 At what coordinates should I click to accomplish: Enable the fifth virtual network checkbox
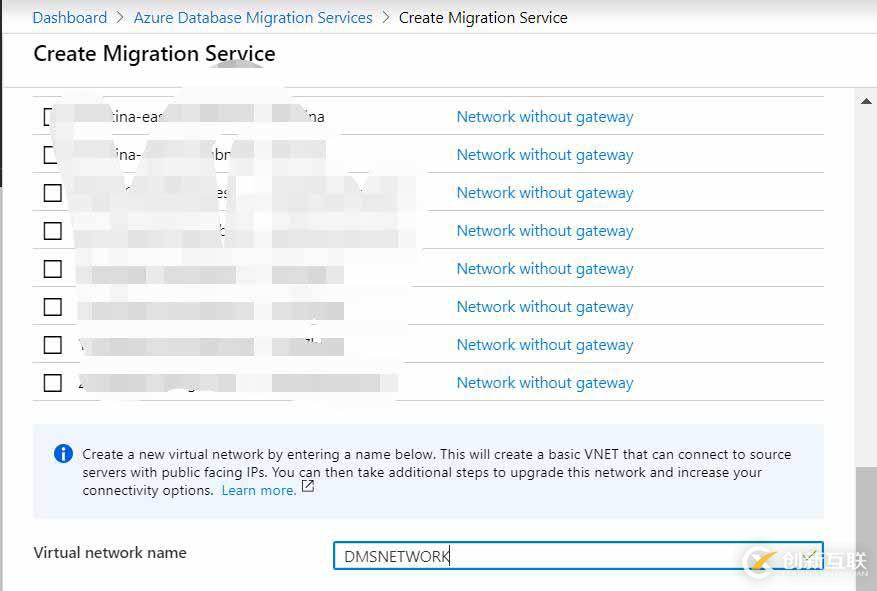tap(53, 269)
